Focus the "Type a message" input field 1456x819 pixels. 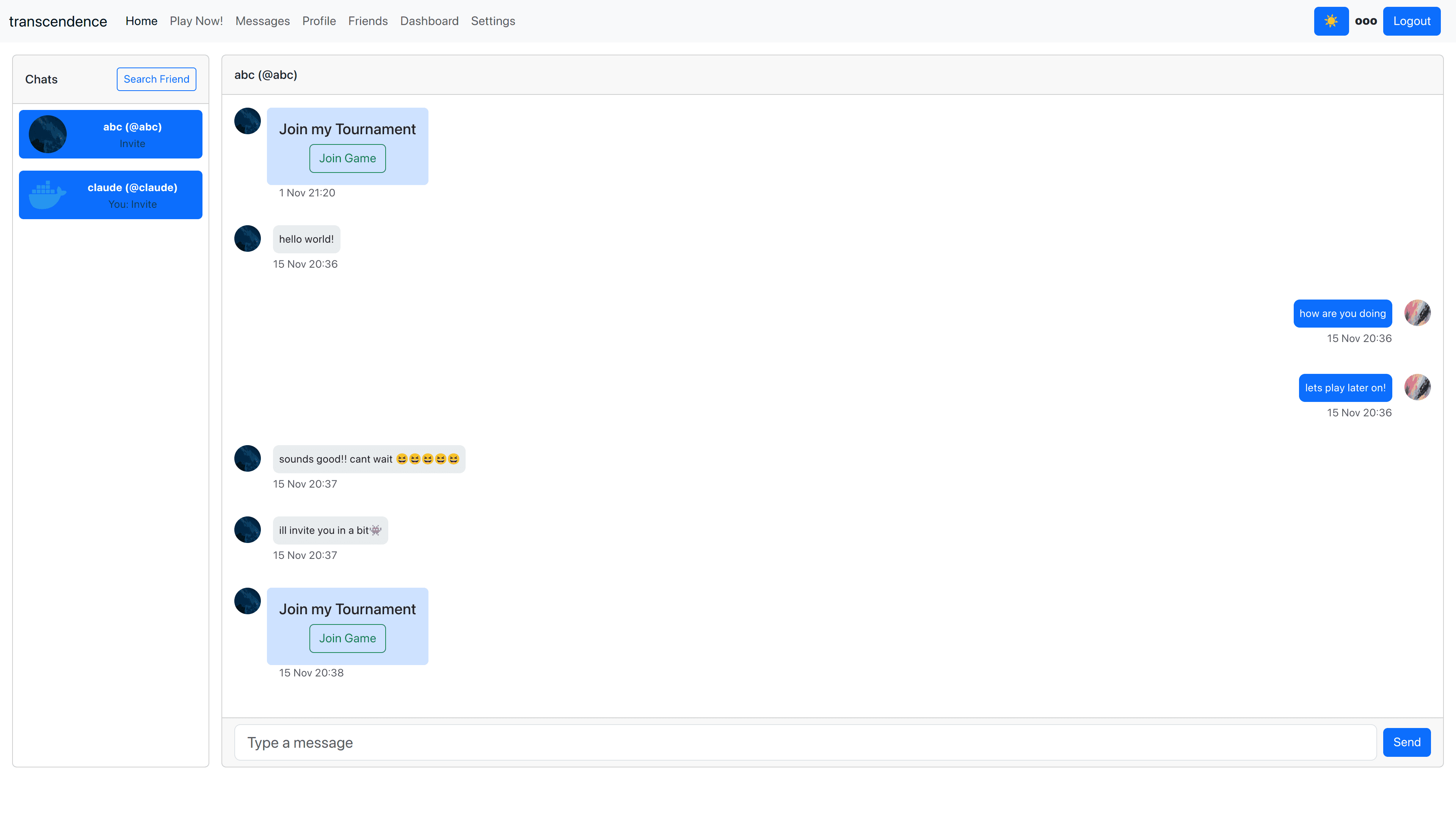tap(805, 743)
